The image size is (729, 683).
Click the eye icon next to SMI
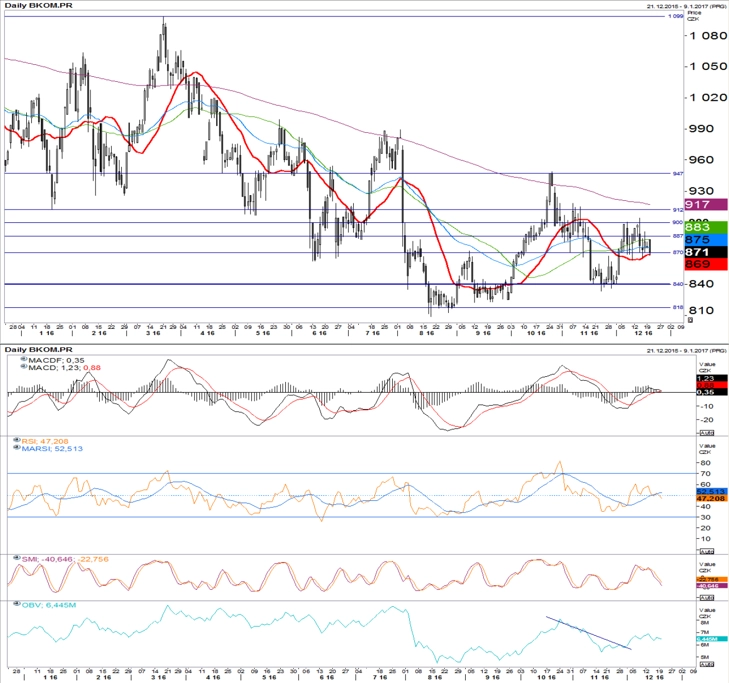coord(17,558)
